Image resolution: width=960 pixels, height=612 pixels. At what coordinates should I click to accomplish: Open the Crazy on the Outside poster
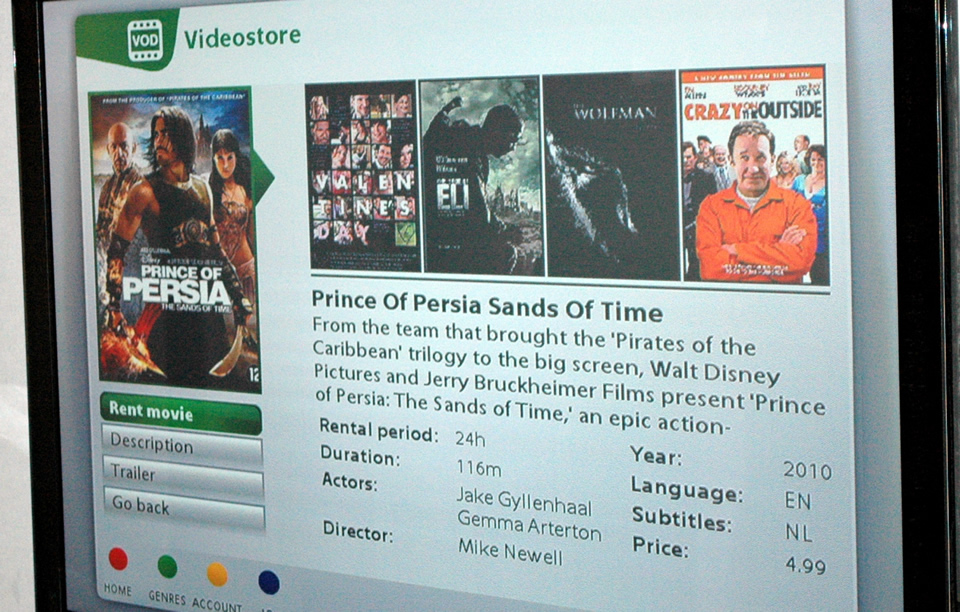pyautogui.click(x=755, y=175)
